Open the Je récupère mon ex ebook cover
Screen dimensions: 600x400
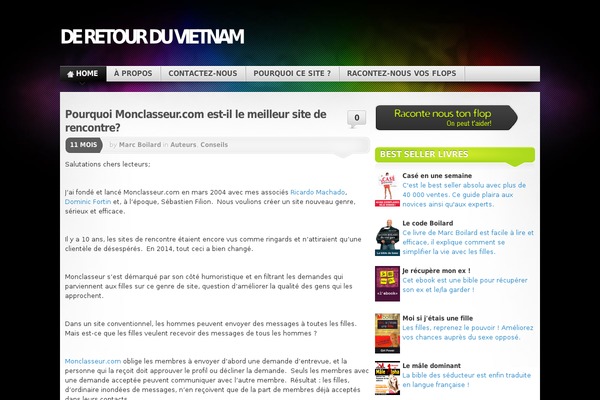click(x=387, y=284)
